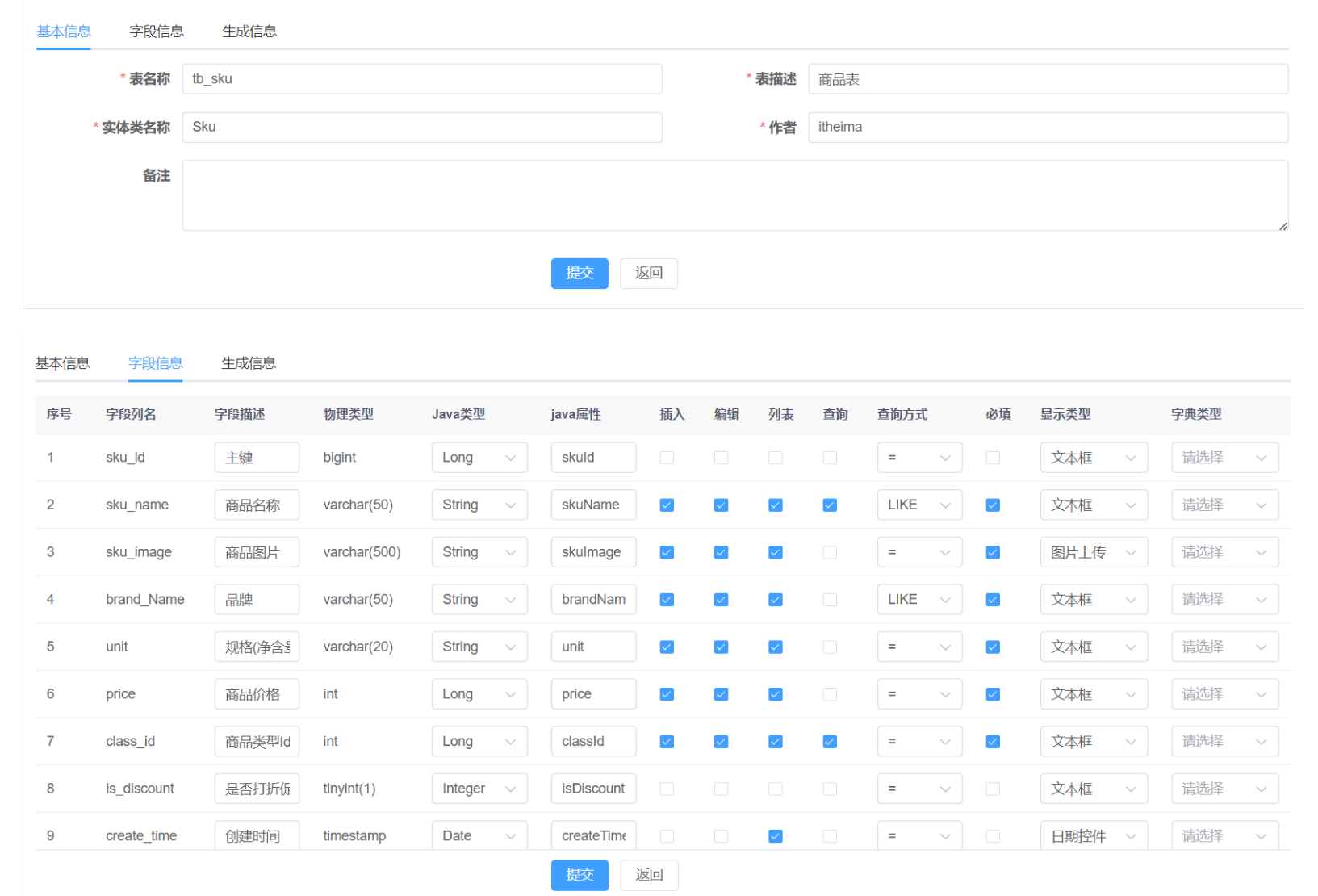Open the Java类型 dropdown for is_discount

click(479, 789)
